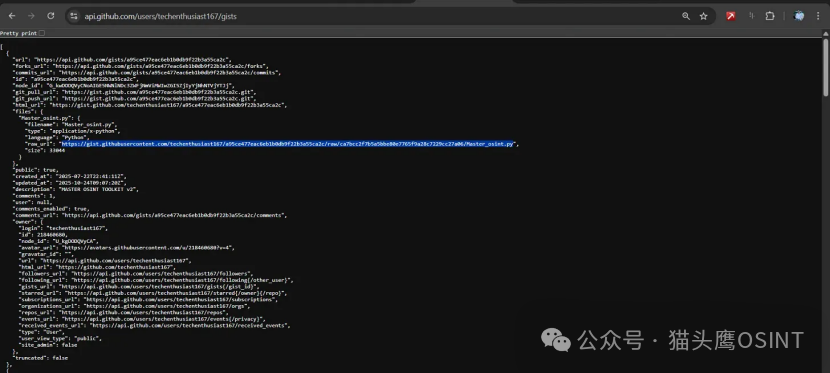Click the "truncated": false line

tap(40, 358)
